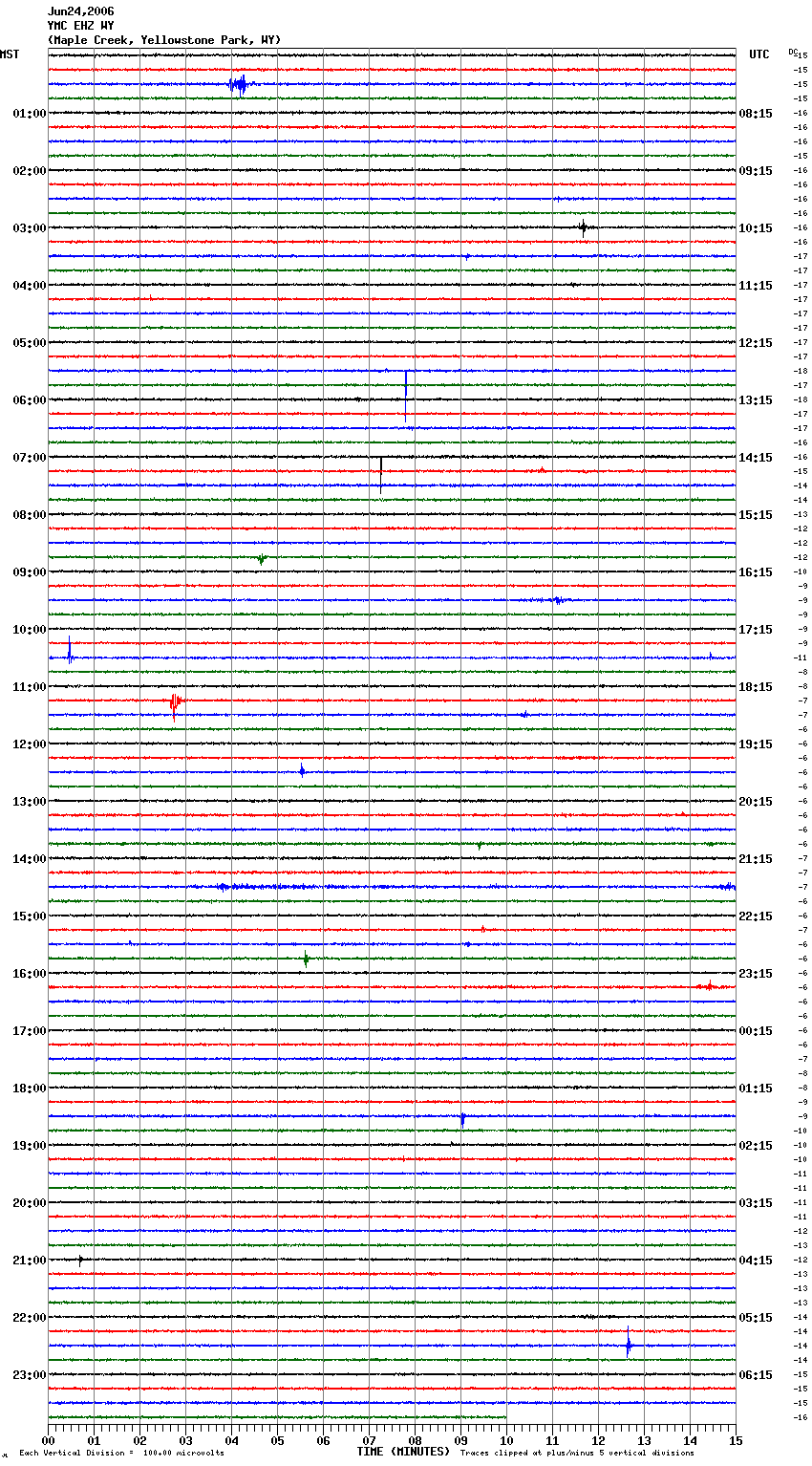
Task: Click the blue wiggle after 09:00 near minute 11
Action: click(x=558, y=600)
